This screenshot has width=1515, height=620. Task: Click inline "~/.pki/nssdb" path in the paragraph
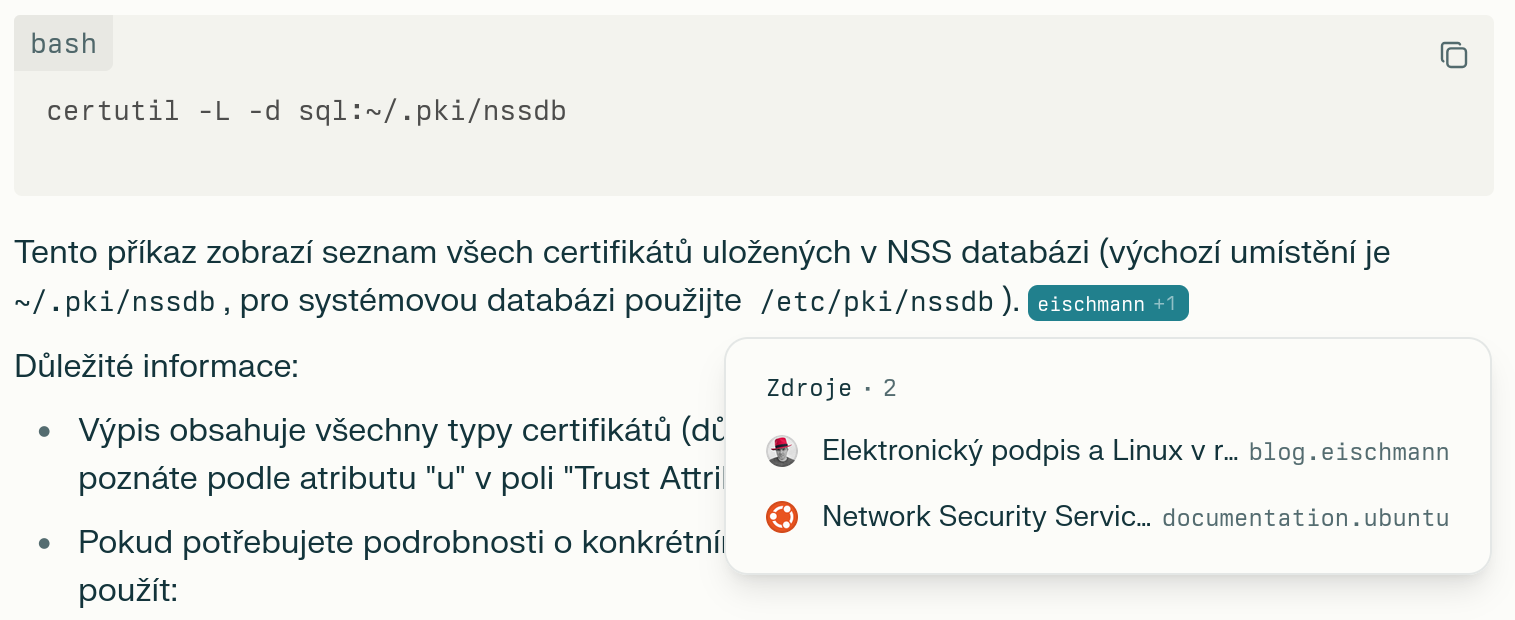point(116,302)
